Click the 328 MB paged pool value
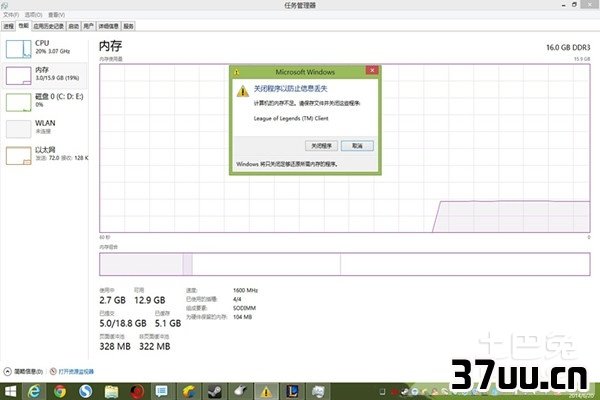This screenshot has width=600, height=400. (x=115, y=346)
